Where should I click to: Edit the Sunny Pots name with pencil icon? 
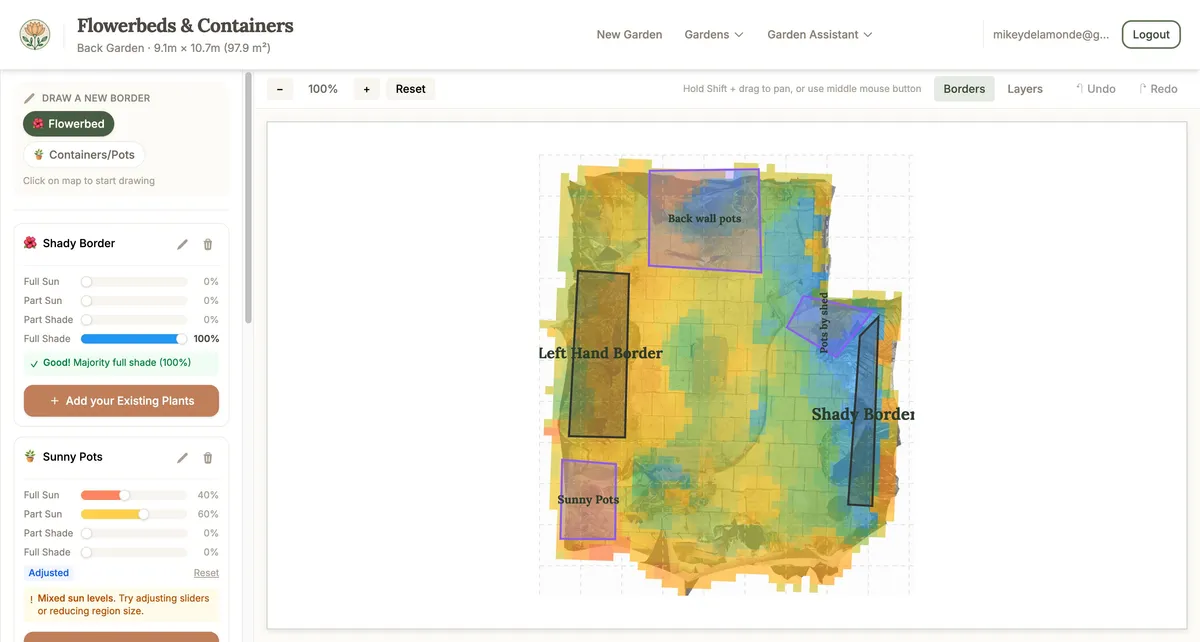[x=182, y=456]
